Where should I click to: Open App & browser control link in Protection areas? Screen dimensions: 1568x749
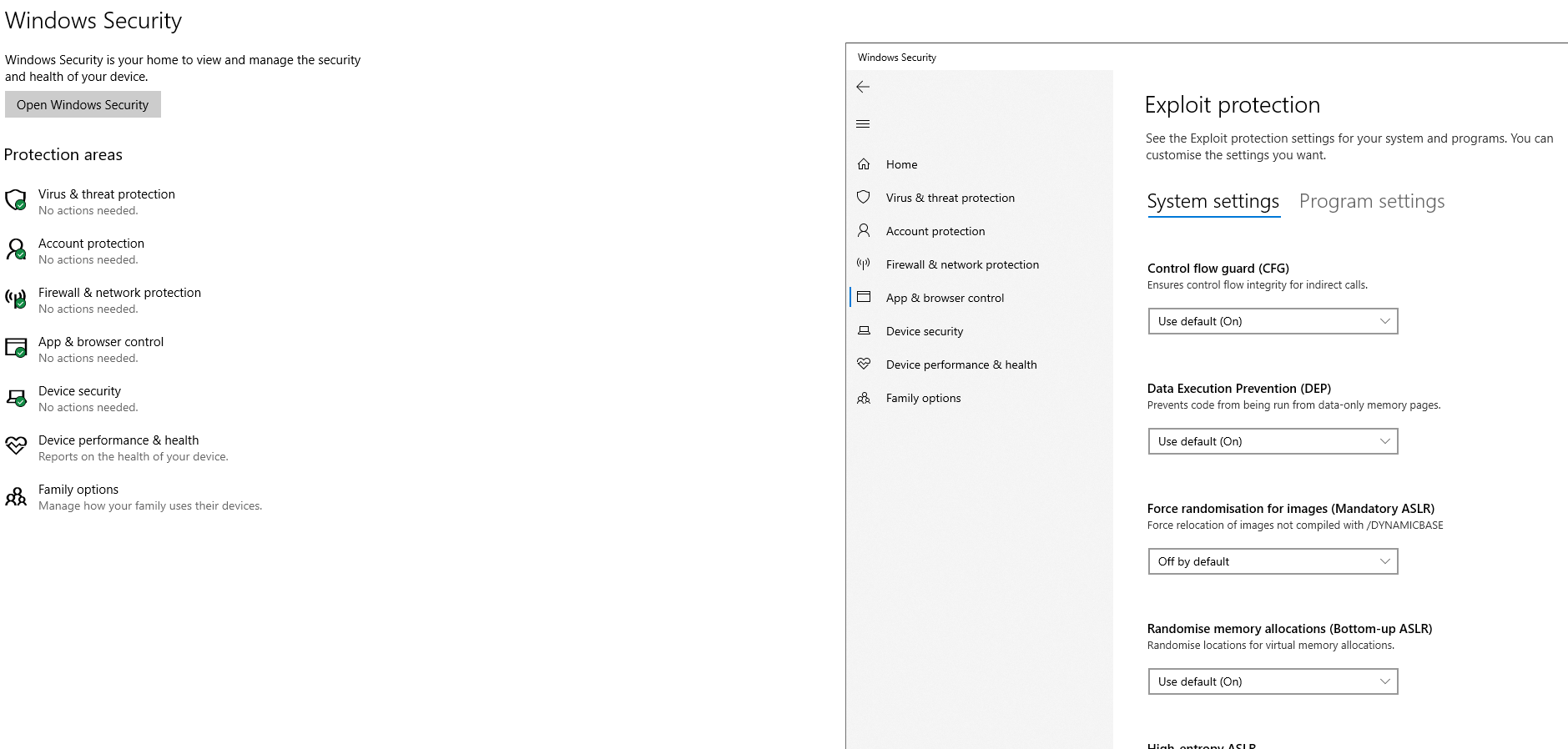pos(101,342)
